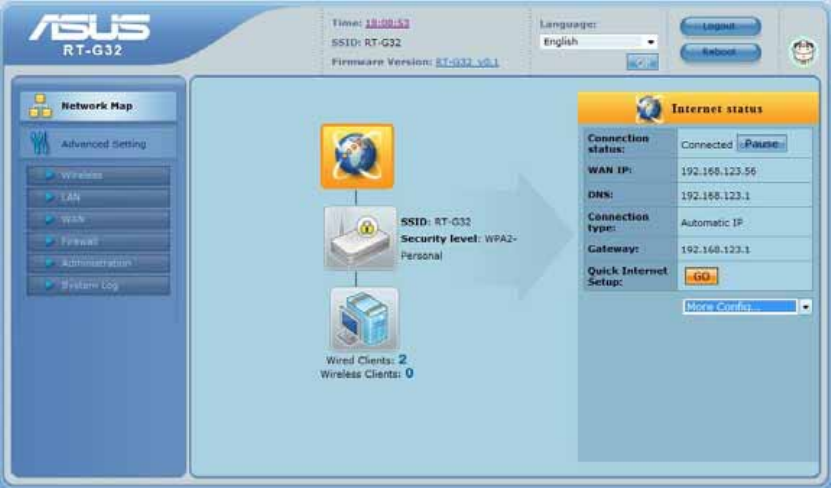Click the Connected status text
The height and width of the screenshot is (488, 831).
706,145
